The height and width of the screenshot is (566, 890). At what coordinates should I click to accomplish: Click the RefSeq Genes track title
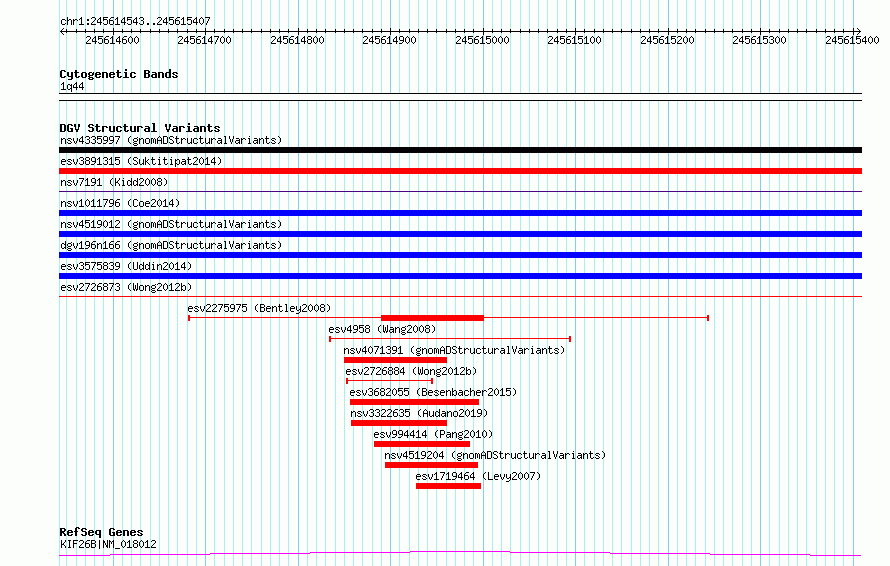101,533
